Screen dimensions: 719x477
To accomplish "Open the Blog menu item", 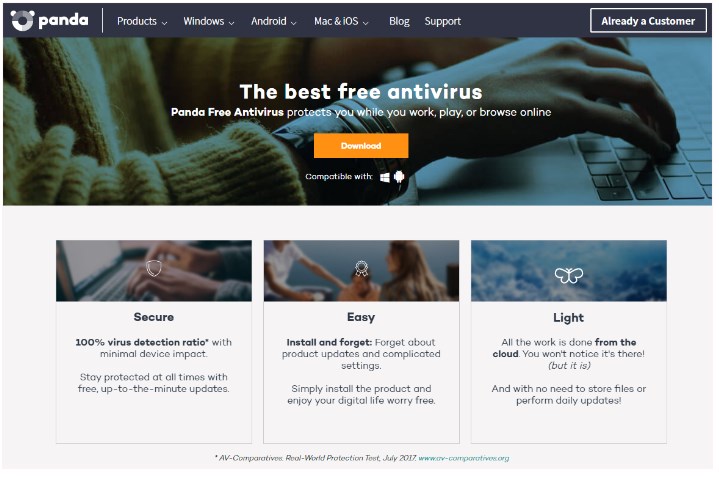I will [399, 21].
